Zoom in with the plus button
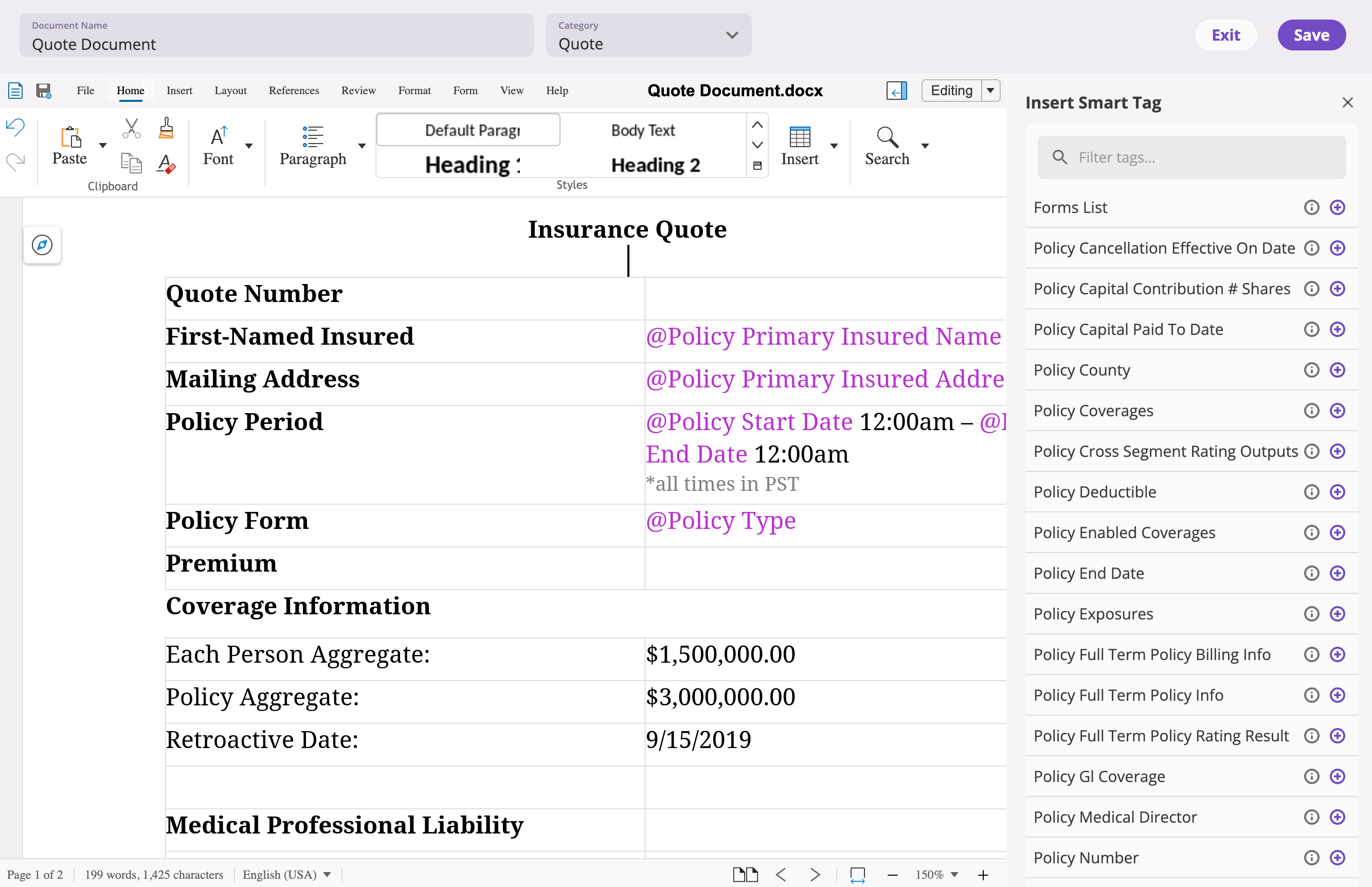Screen dimensions: 1372x887 (982, 875)
